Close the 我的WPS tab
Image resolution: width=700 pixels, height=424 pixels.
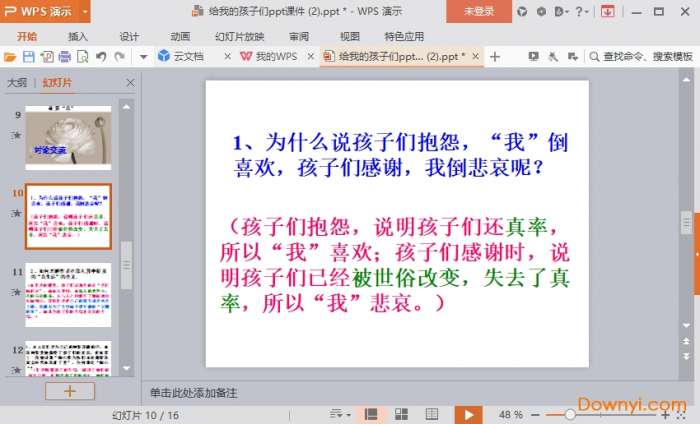(x=311, y=57)
